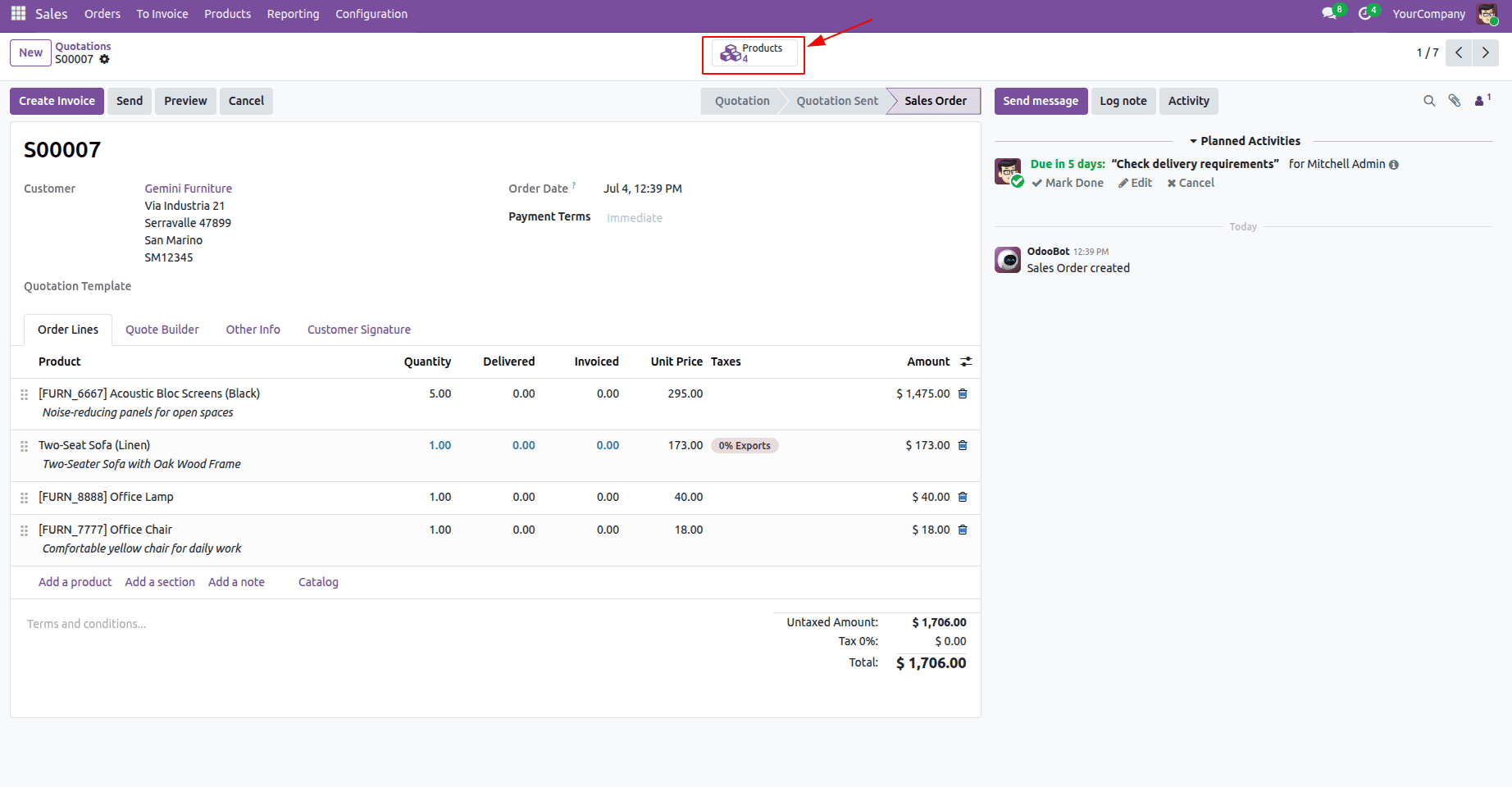Click the Log note button
Screen dimensions: 1512x787
coord(1123,101)
